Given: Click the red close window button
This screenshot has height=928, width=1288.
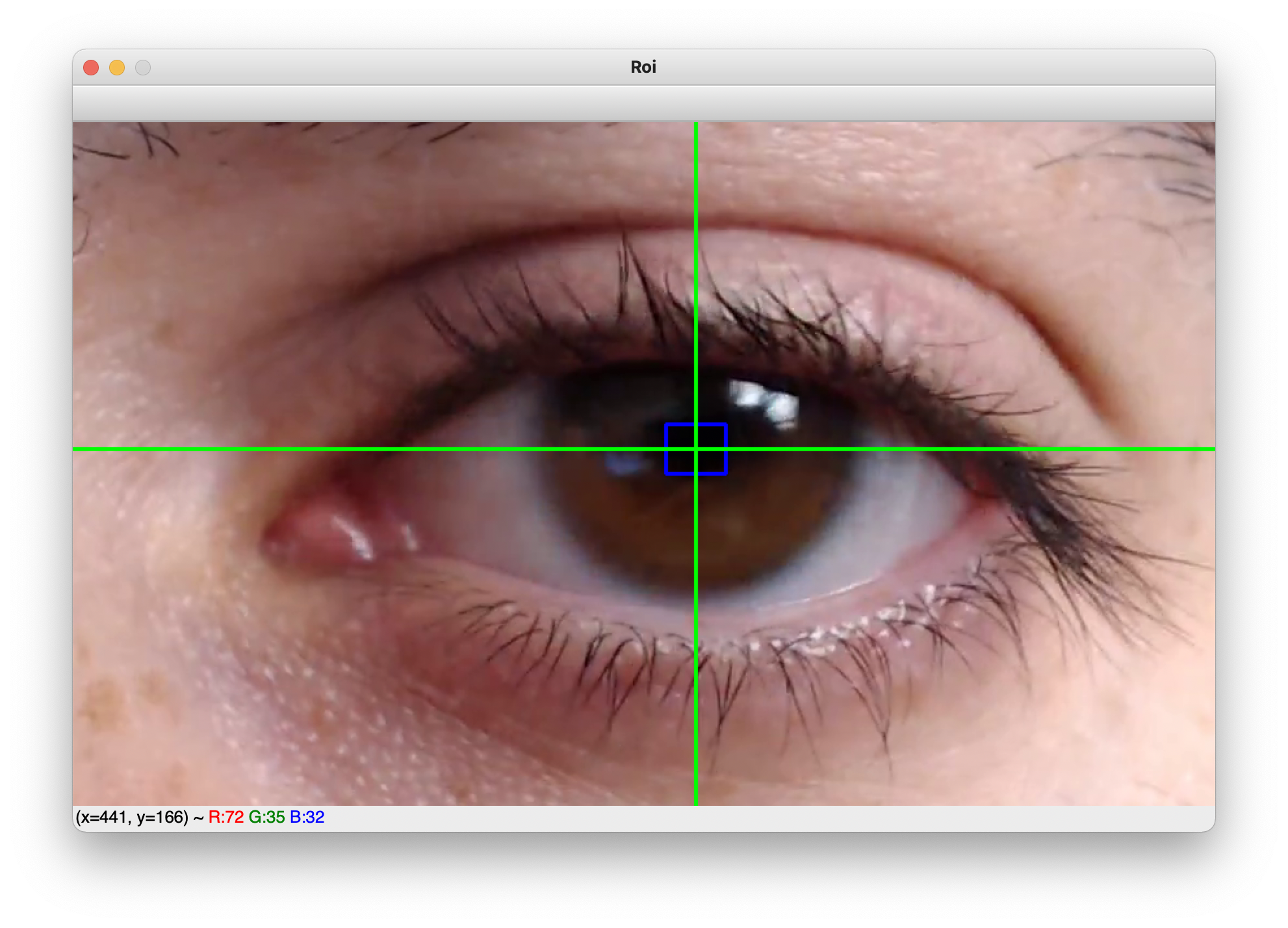Looking at the screenshot, I should (x=91, y=68).
